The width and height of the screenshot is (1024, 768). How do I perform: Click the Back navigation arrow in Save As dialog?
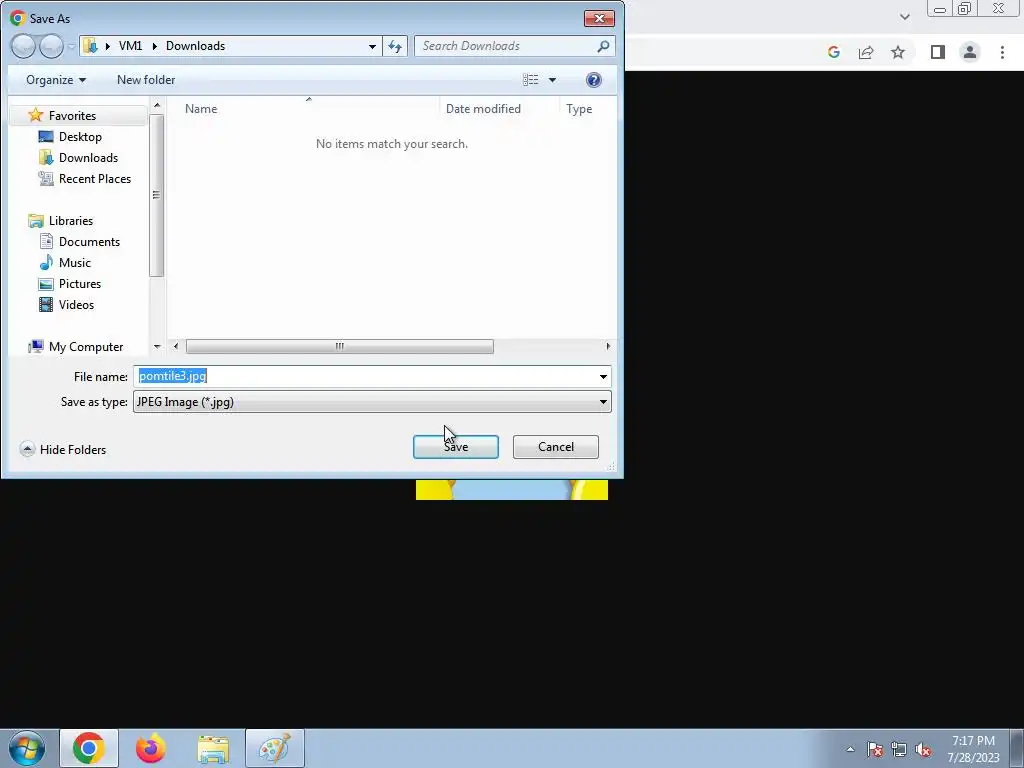(23, 46)
